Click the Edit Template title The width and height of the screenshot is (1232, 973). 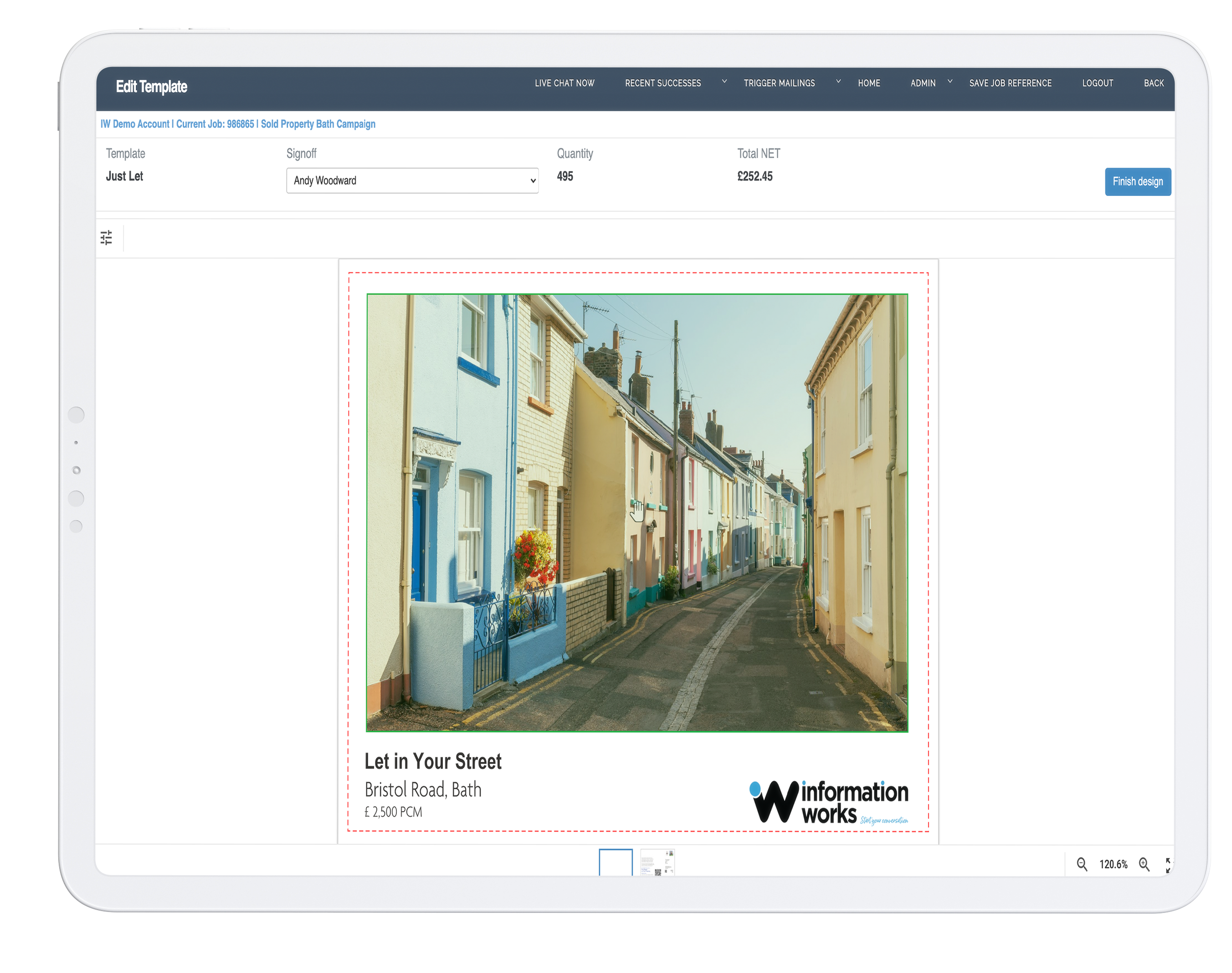152,87
